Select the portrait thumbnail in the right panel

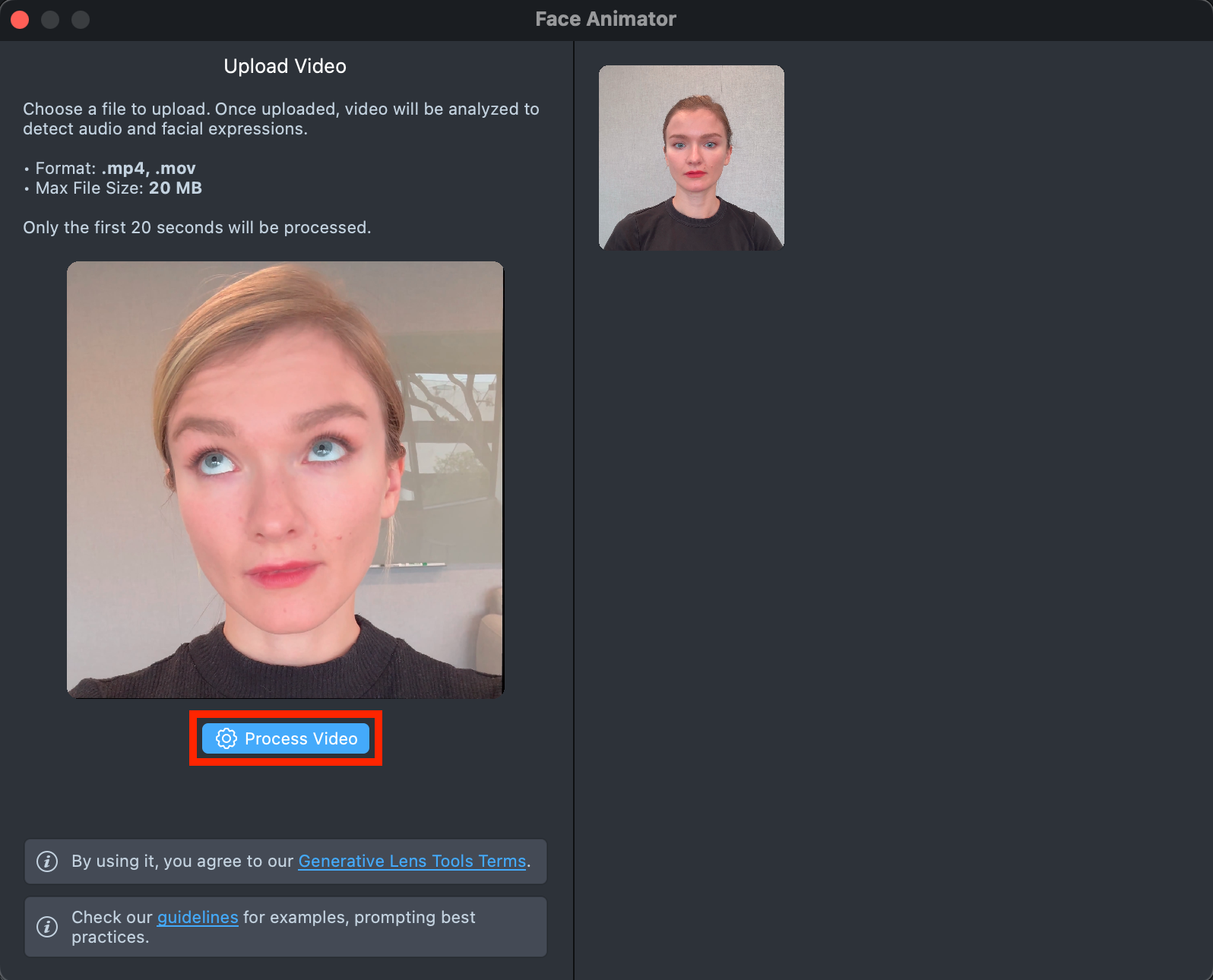point(691,158)
